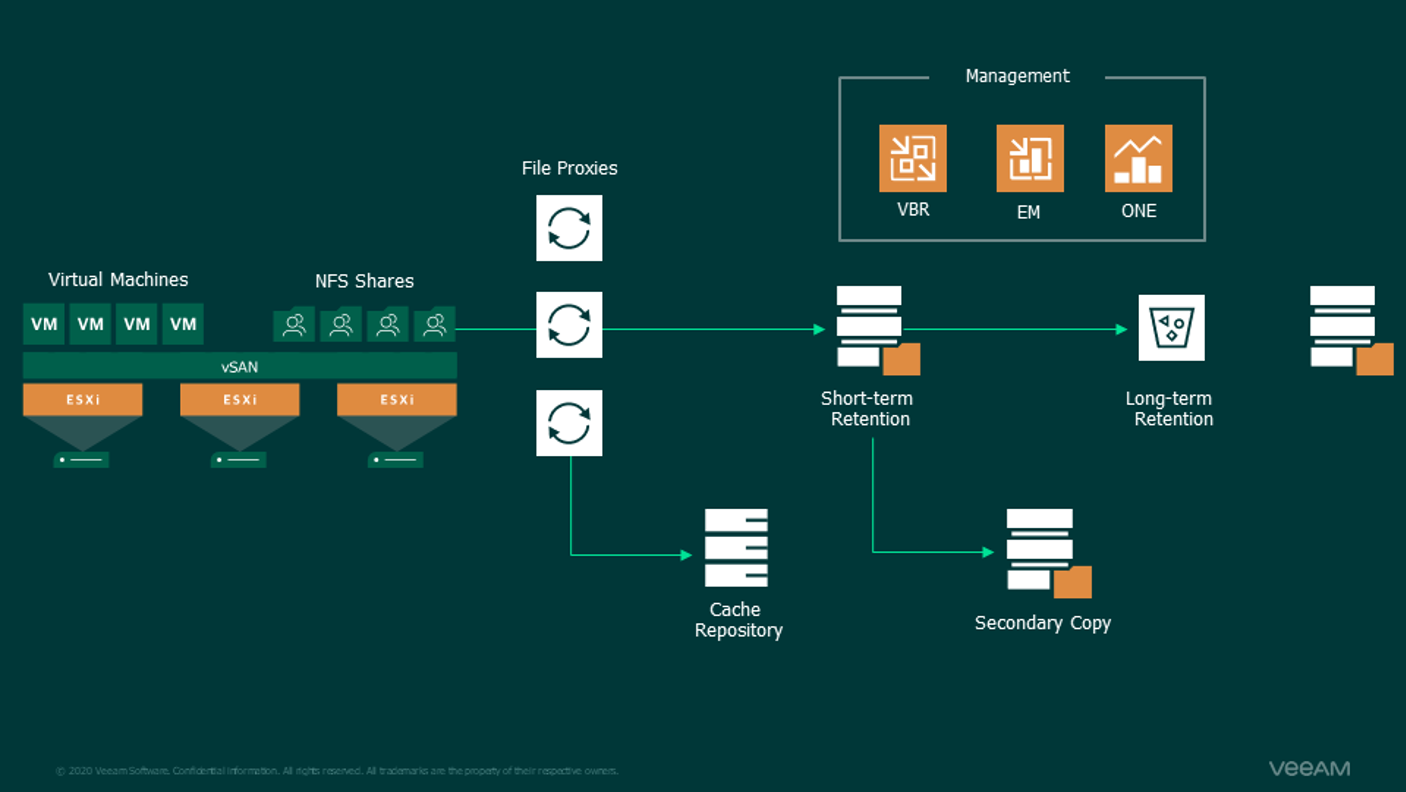Viewport: 1406px width, 792px height.
Task: Click the rightmost NFS share icon
Action: [434, 324]
